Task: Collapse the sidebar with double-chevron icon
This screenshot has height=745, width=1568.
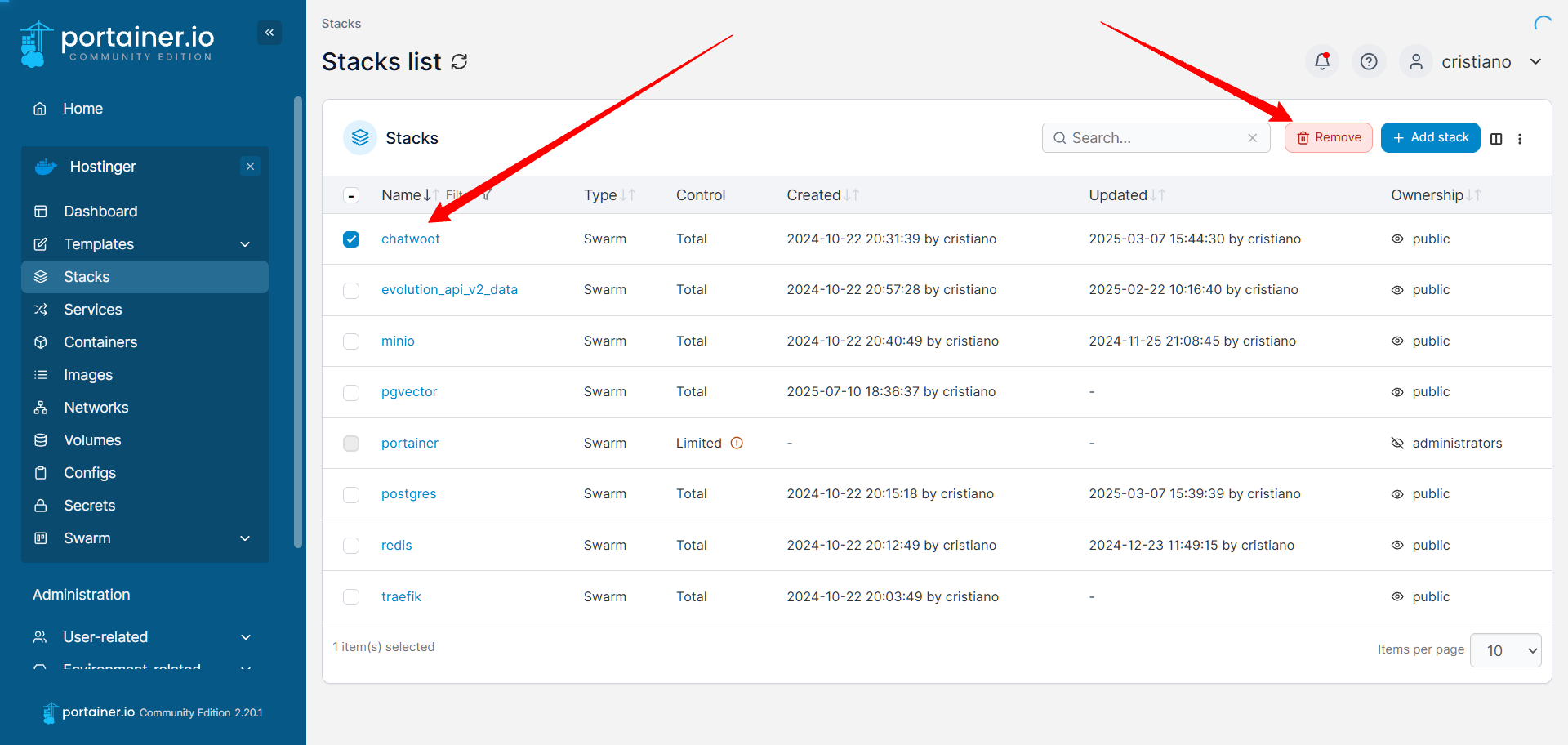Action: pos(269,33)
